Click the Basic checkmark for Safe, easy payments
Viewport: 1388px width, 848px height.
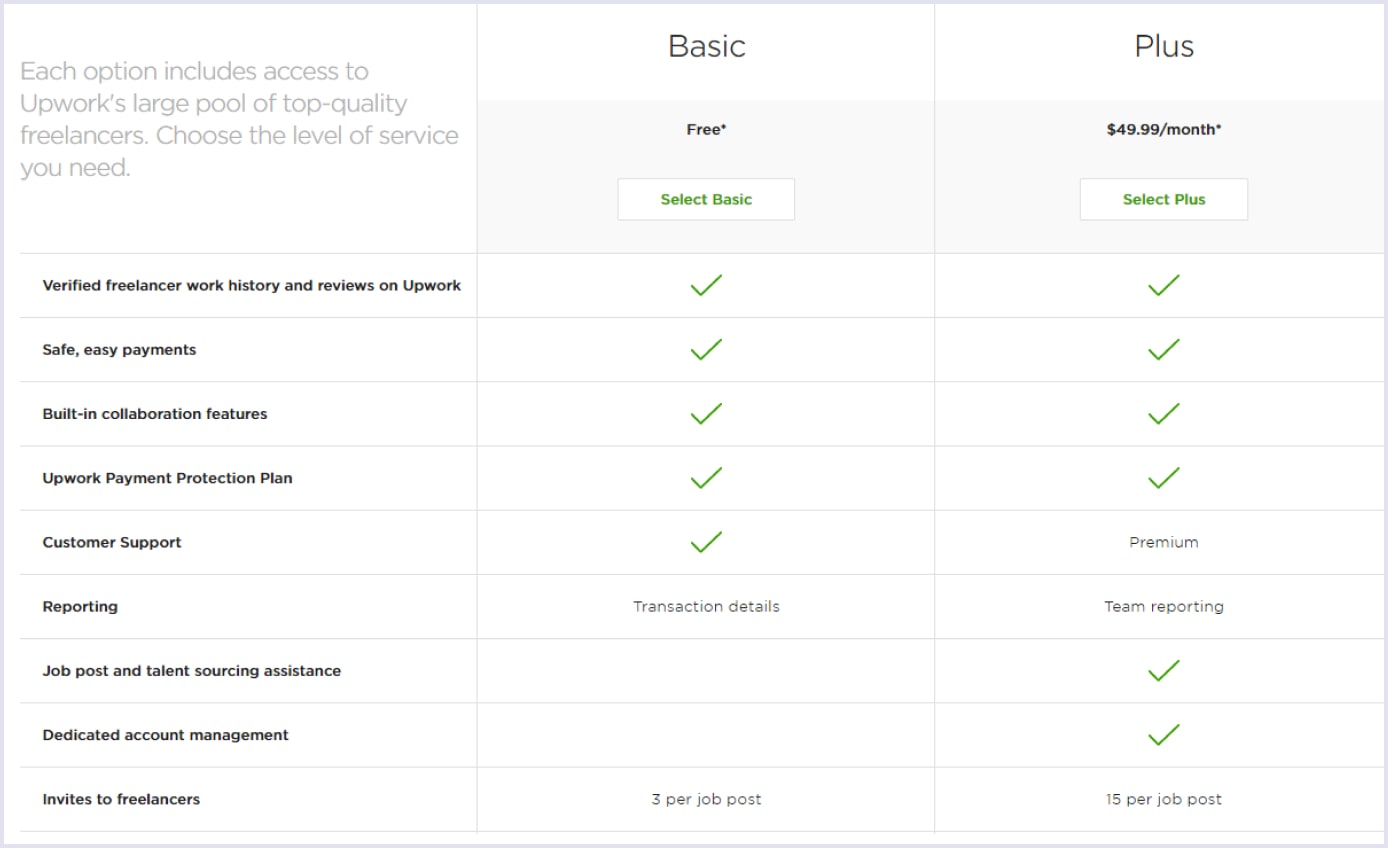click(706, 350)
